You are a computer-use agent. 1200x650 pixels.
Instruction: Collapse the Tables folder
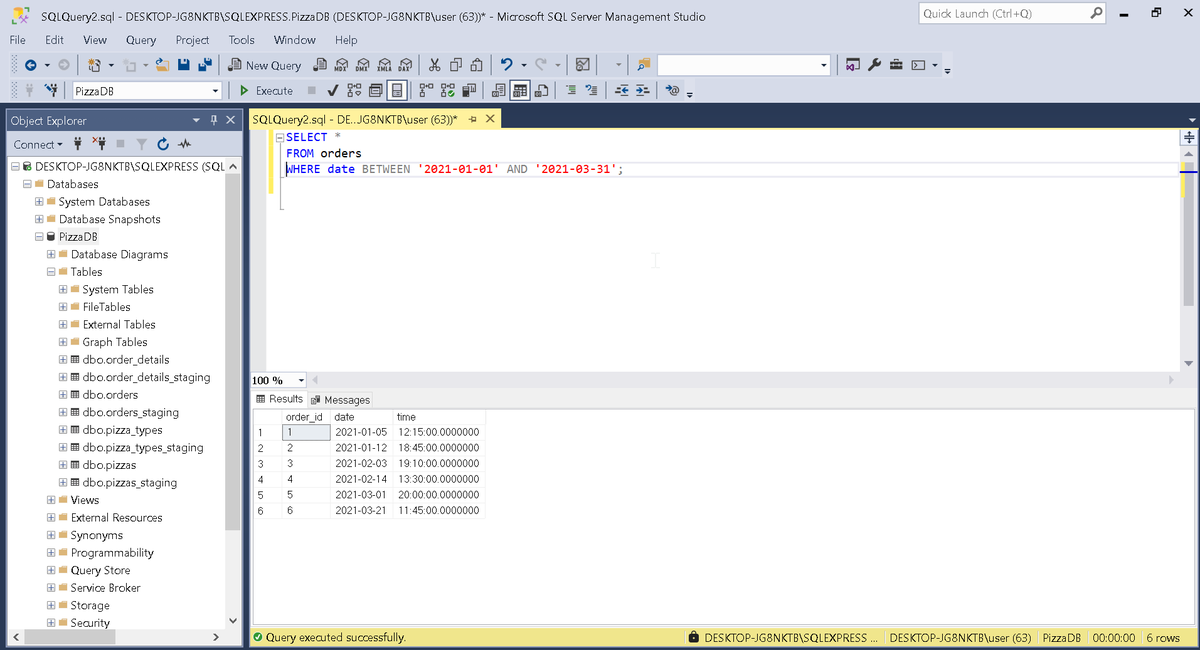pos(50,272)
